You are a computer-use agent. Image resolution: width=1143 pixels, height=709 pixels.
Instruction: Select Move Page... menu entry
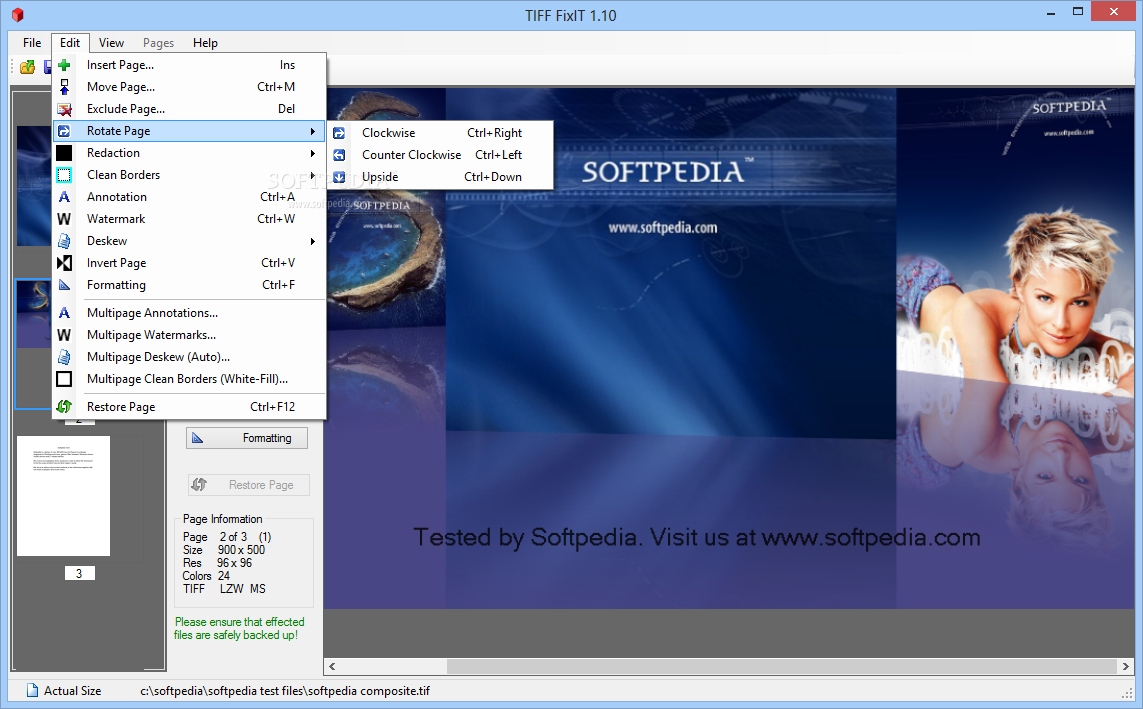[x=190, y=87]
